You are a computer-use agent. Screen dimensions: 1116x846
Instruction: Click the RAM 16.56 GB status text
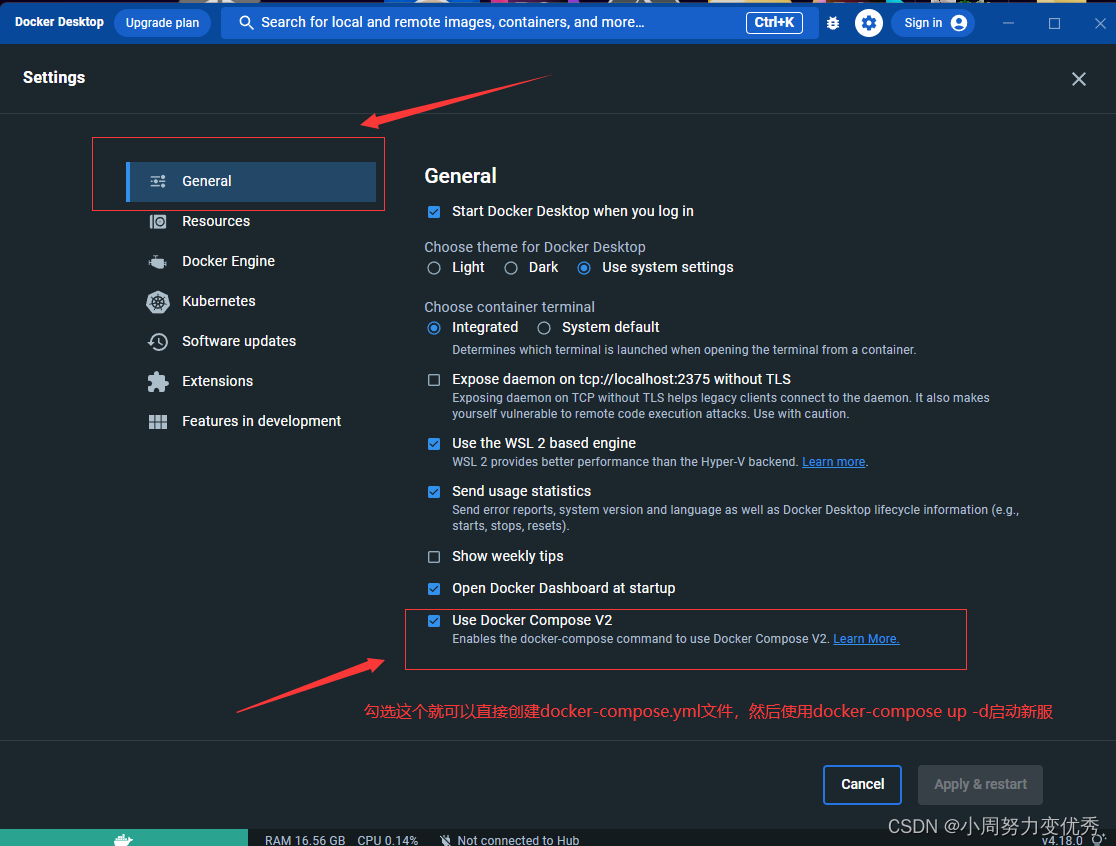click(x=305, y=840)
